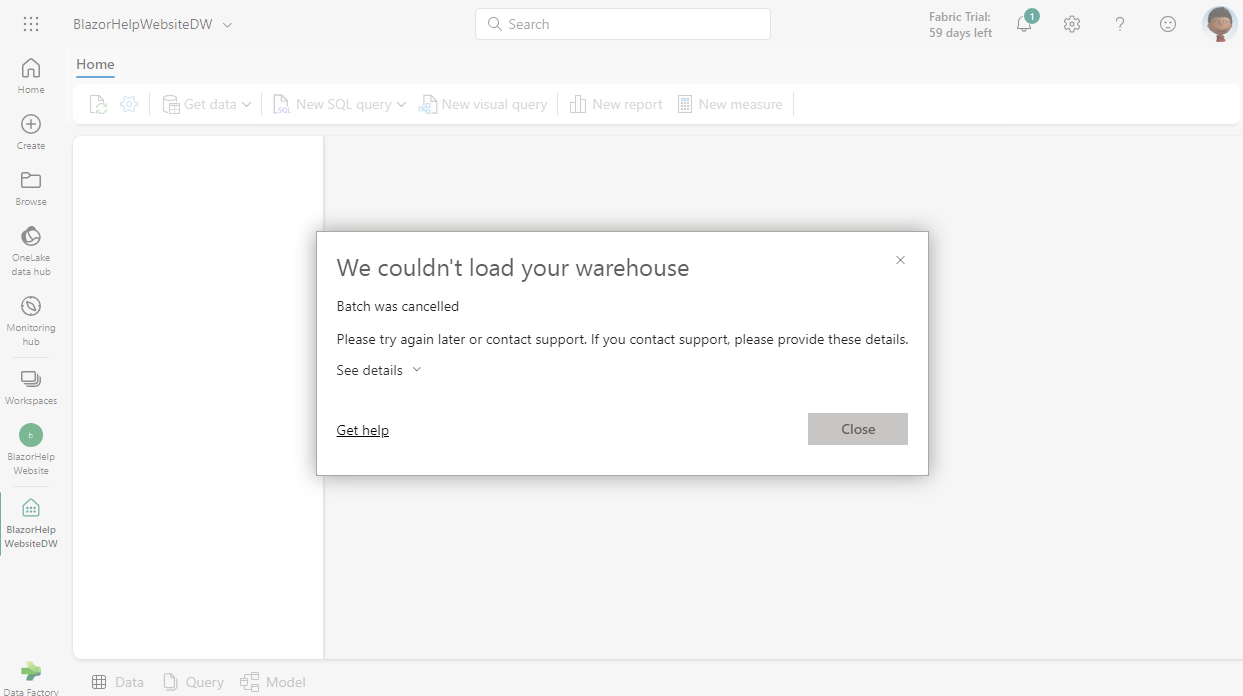Switch to the Data view tab
Viewport: 1243px width, 696px height.
pos(118,682)
